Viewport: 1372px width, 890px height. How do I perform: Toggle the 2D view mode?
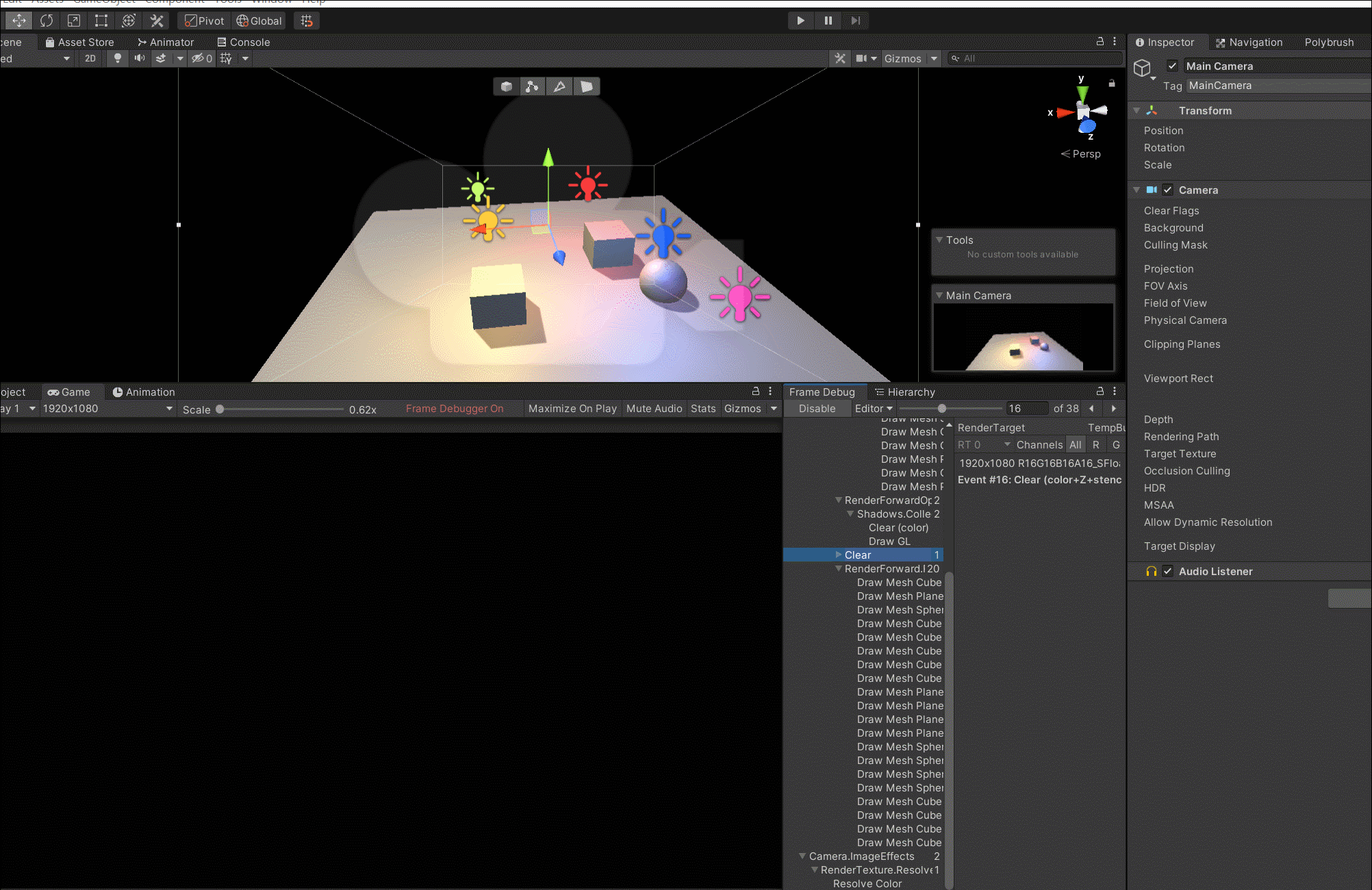pyautogui.click(x=90, y=58)
